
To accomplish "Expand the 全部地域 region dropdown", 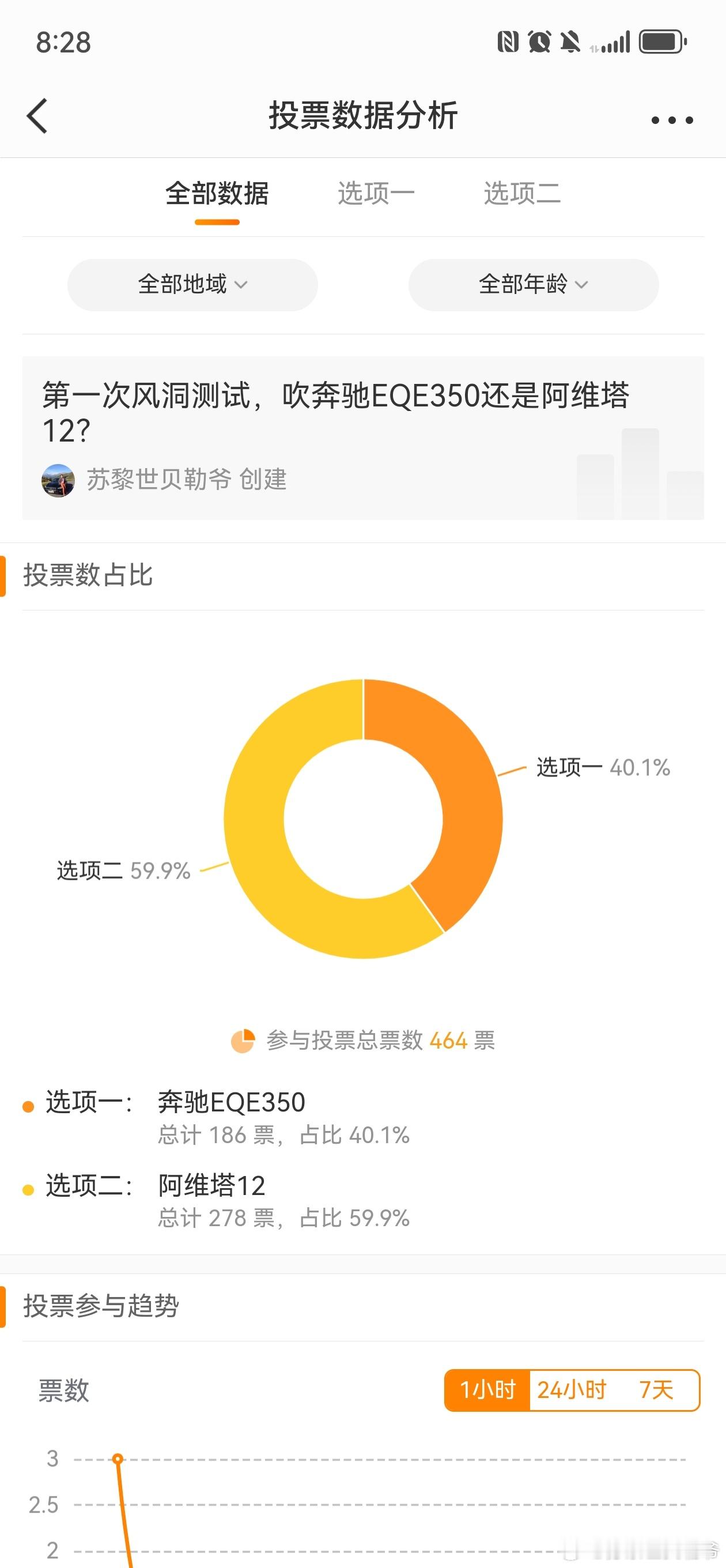I will 192,284.
